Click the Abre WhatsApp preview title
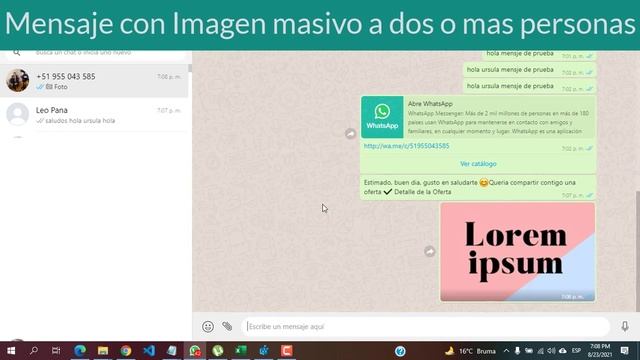Screen dimensions: 640x360 [x=430, y=104]
